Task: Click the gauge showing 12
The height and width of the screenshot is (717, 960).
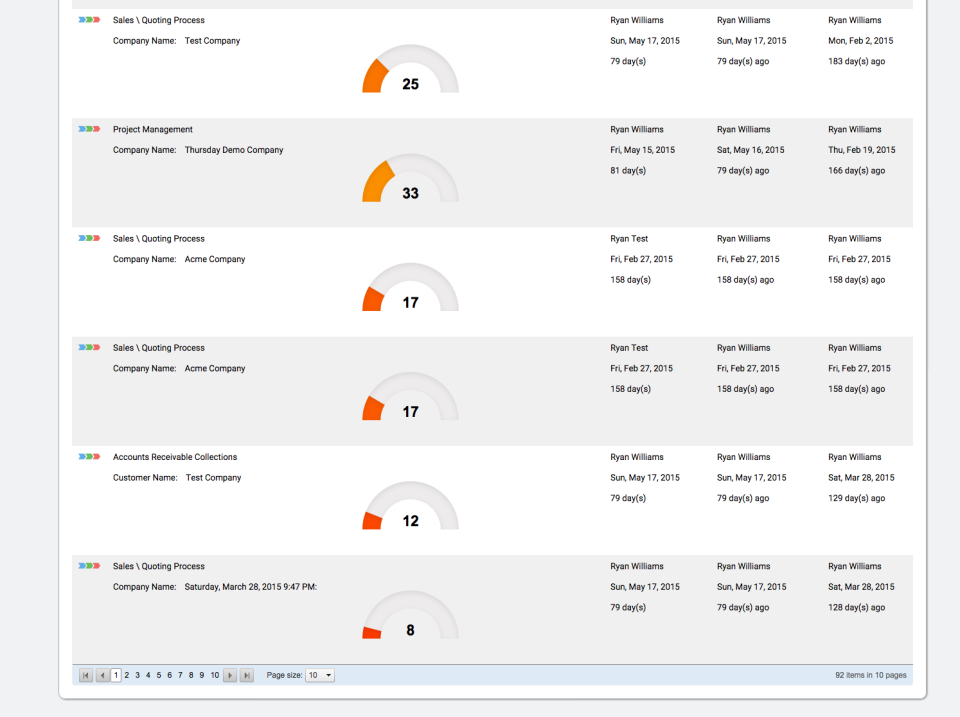Action: coord(410,506)
